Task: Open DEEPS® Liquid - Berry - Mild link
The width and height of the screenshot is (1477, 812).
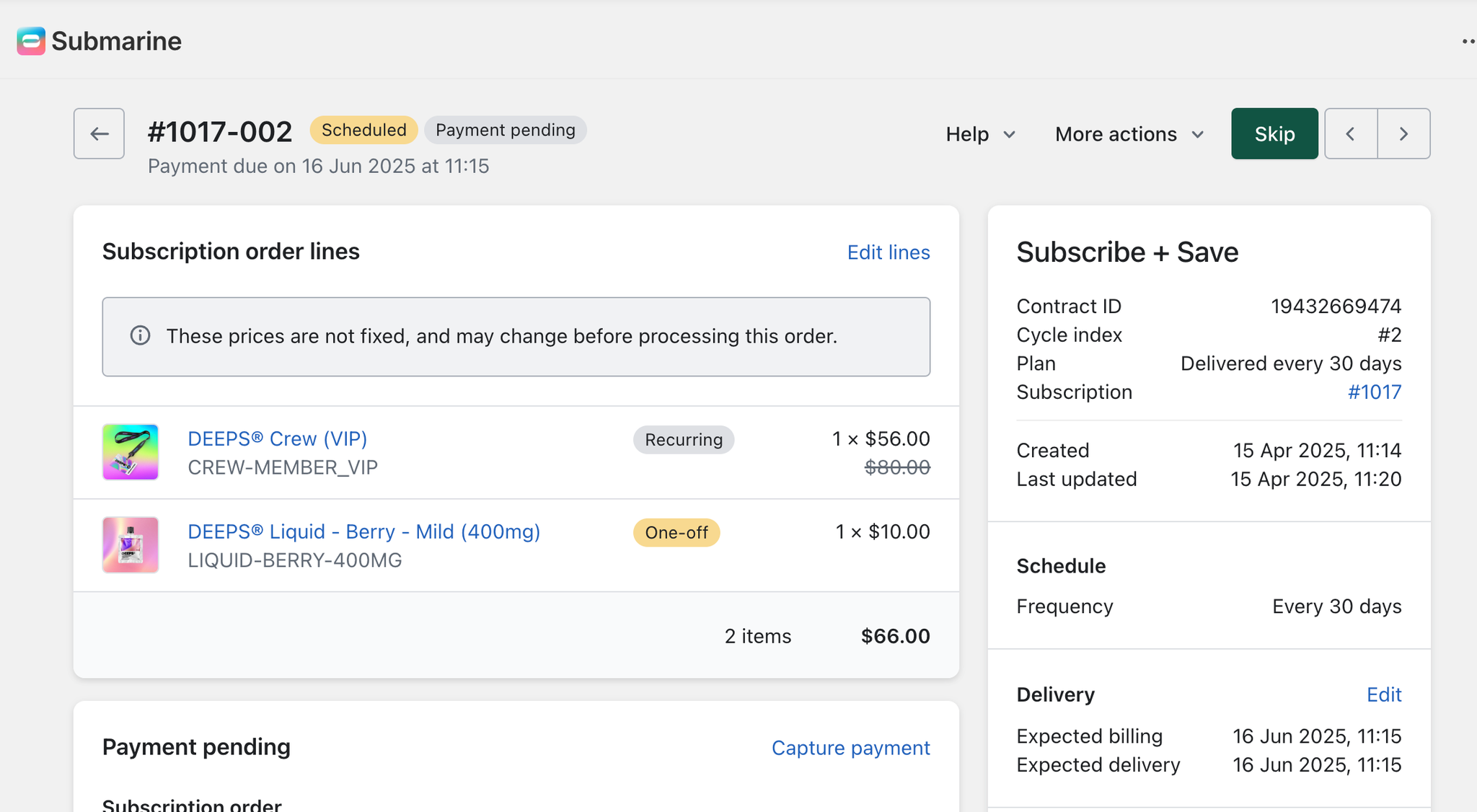Action: pos(363,531)
